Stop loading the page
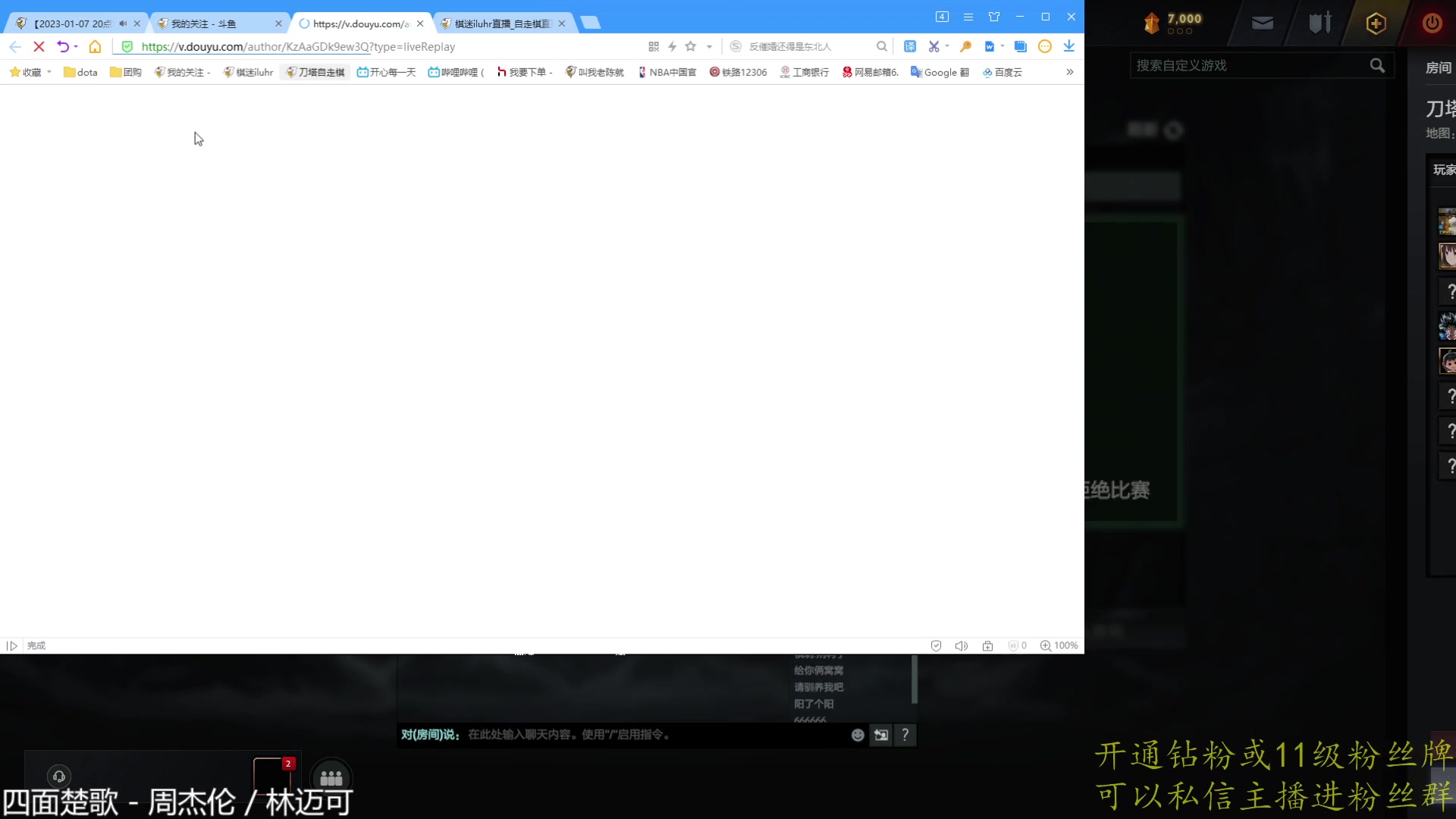 39,47
